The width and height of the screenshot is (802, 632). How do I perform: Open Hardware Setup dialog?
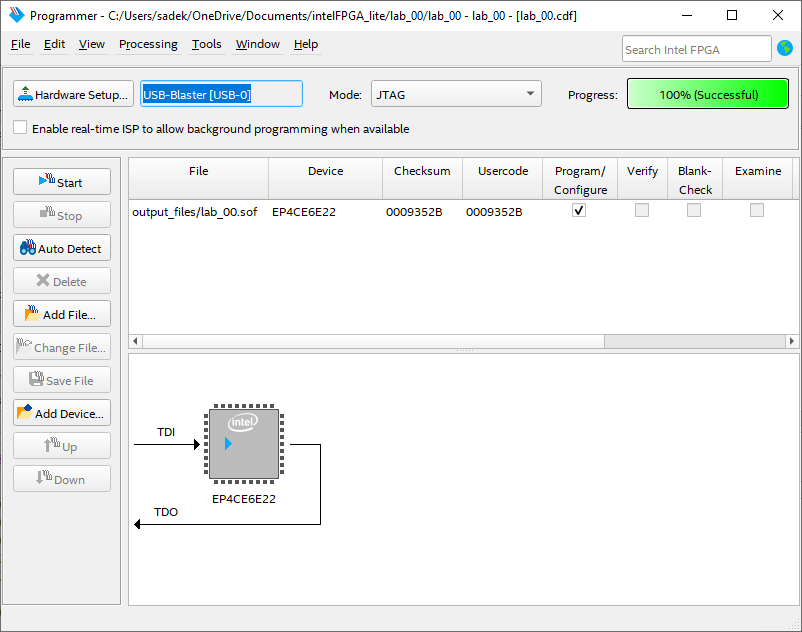73,94
